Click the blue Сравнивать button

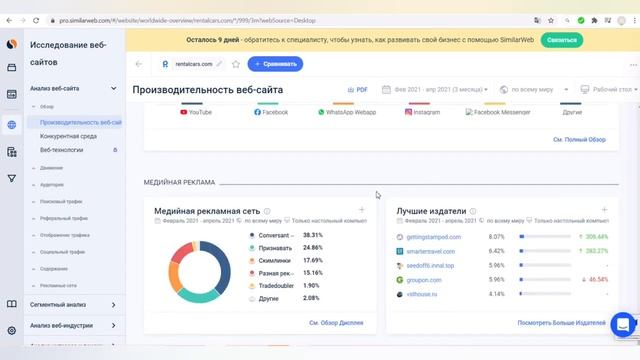tap(275, 64)
